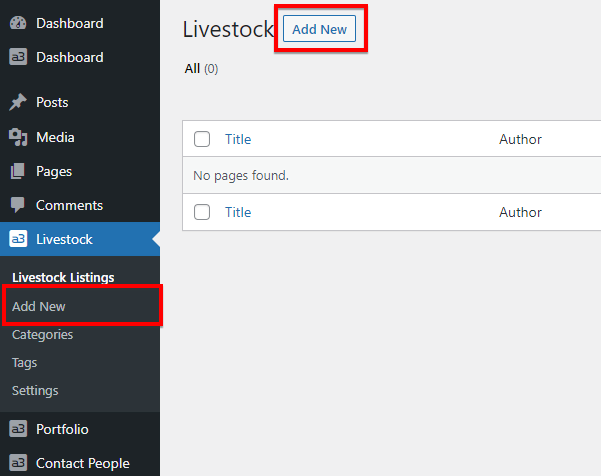Tick the select-all checkbox in table header
Viewport: 601px width, 476px height.
tap(202, 140)
